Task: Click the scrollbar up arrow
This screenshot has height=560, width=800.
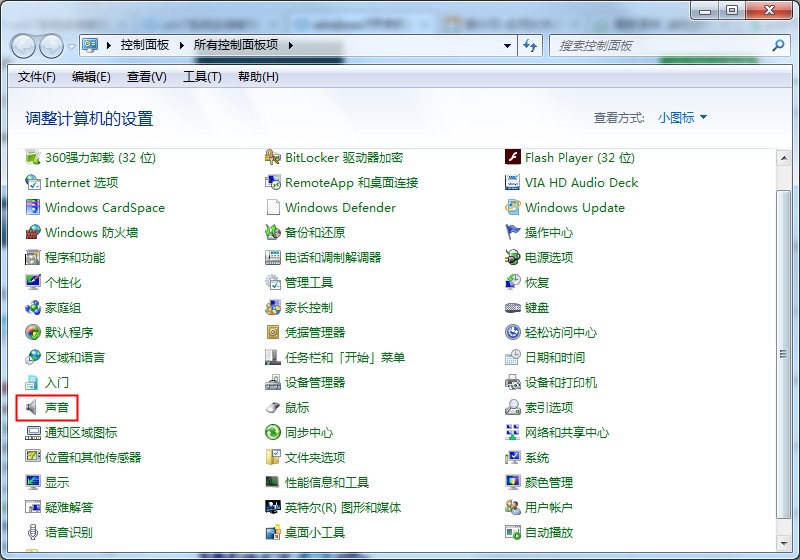Action: (x=783, y=158)
